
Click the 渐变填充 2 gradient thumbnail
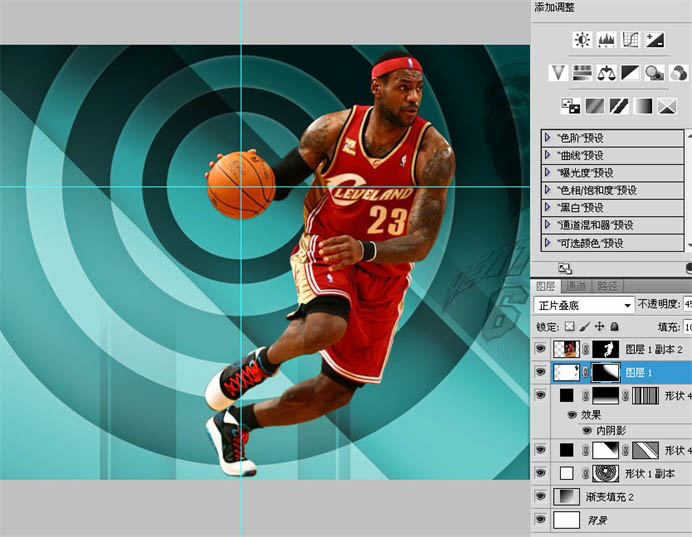[x=566, y=497]
